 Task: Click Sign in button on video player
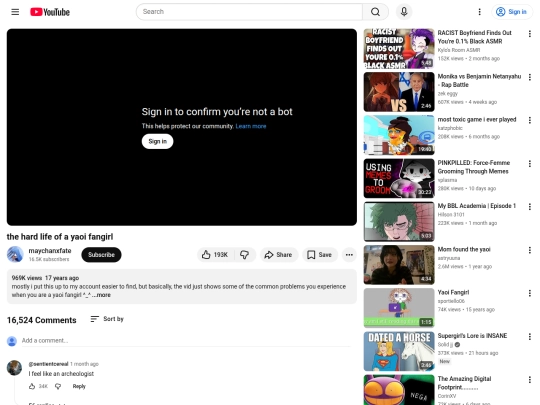click(157, 141)
